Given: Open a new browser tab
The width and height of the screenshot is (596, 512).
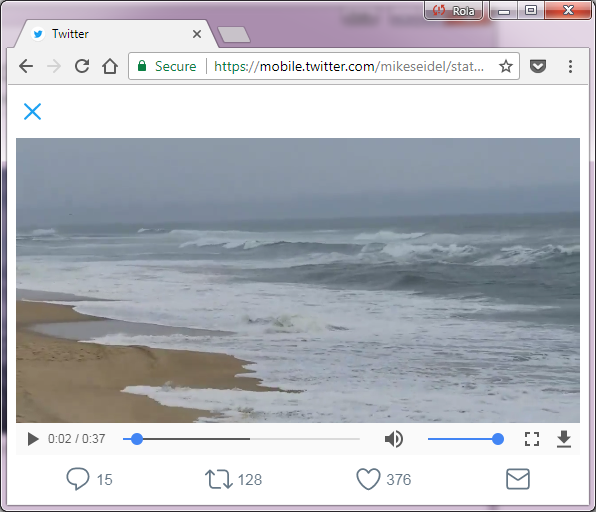Looking at the screenshot, I should (233, 34).
